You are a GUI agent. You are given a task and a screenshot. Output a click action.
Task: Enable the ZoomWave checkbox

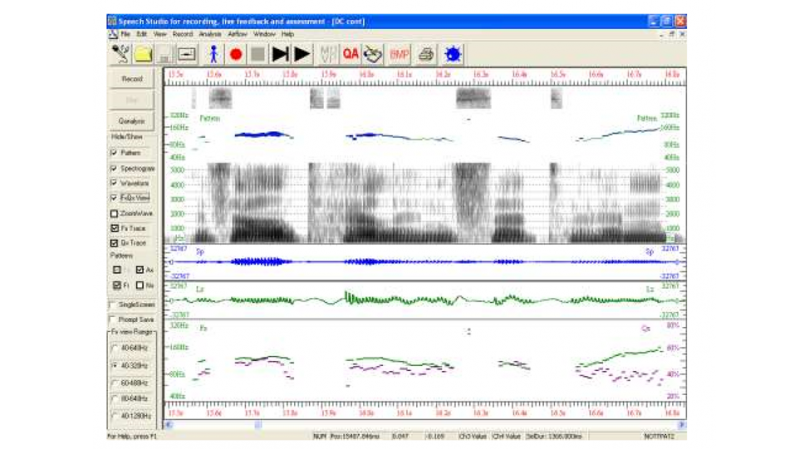(x=112, y=213)
